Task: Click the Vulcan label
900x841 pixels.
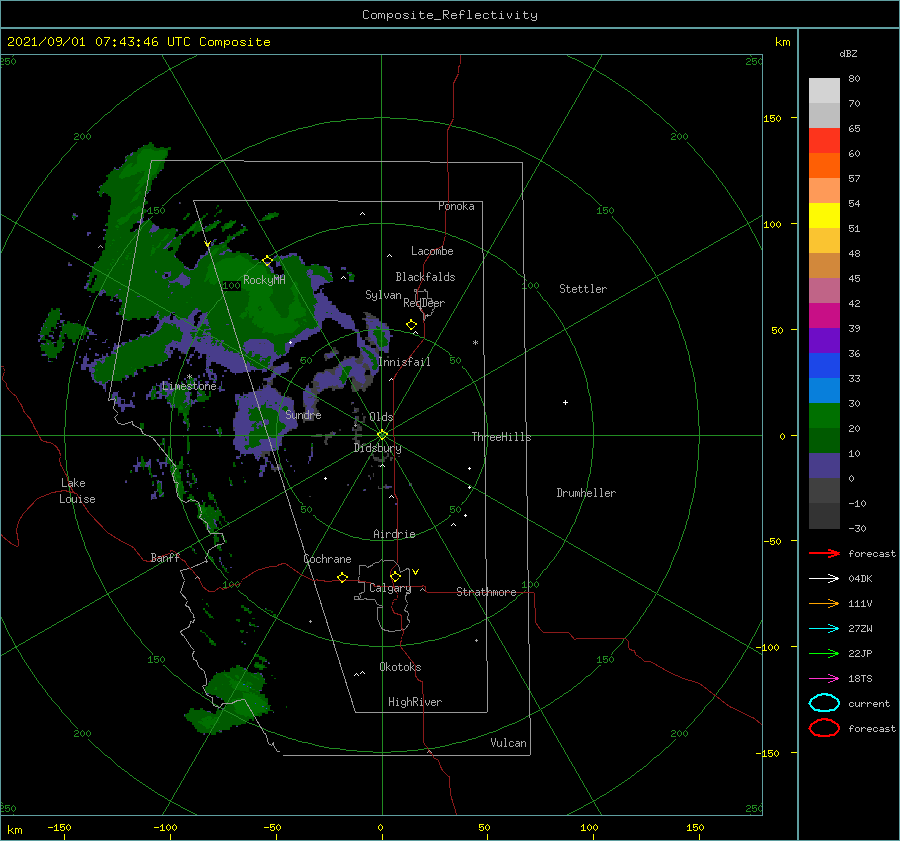Action: click(509, 743)
